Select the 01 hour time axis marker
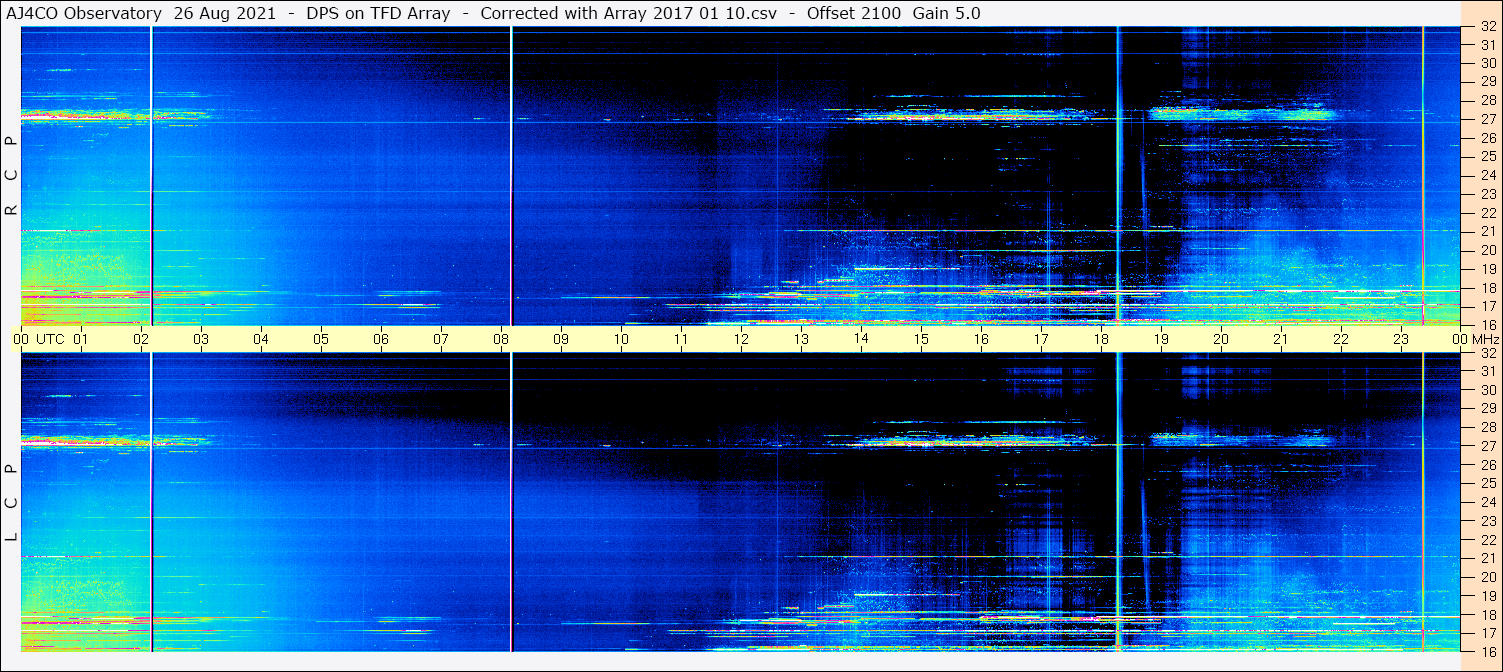 pos(81,339)
